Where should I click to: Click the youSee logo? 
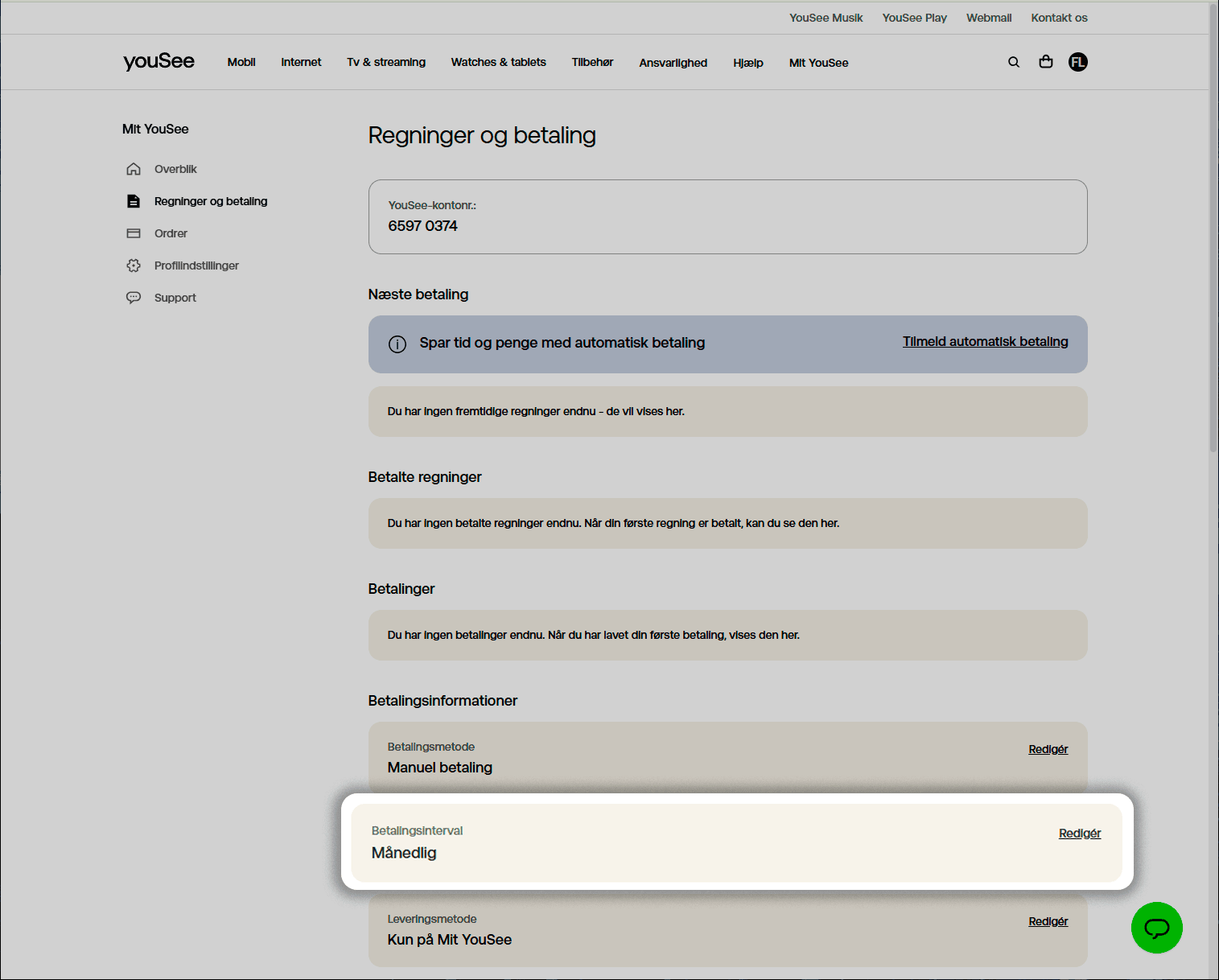pos(159,61)
